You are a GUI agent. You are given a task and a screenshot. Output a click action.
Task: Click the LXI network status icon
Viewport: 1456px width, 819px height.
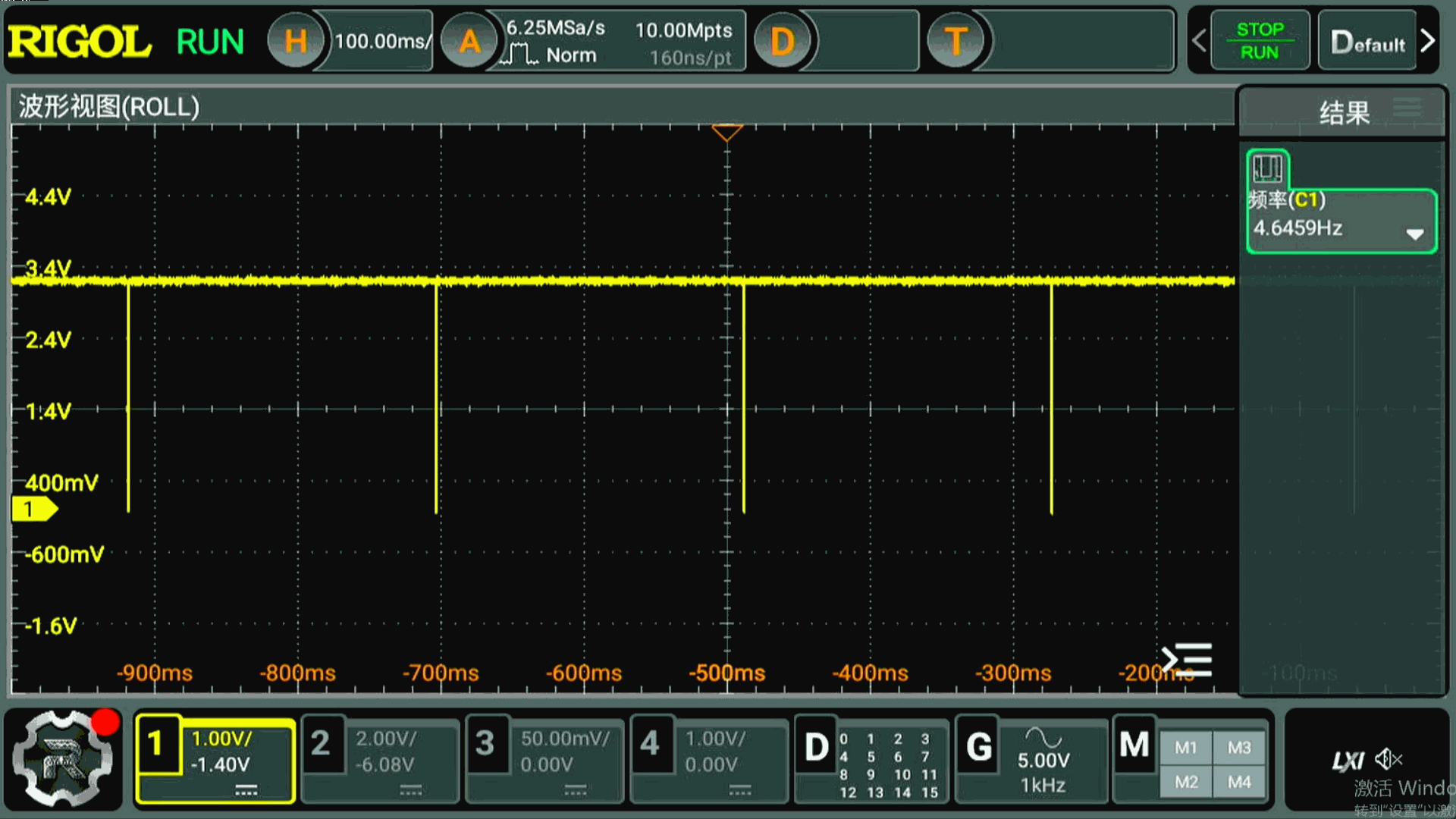pyautogui.click(x=1348, y=761)
